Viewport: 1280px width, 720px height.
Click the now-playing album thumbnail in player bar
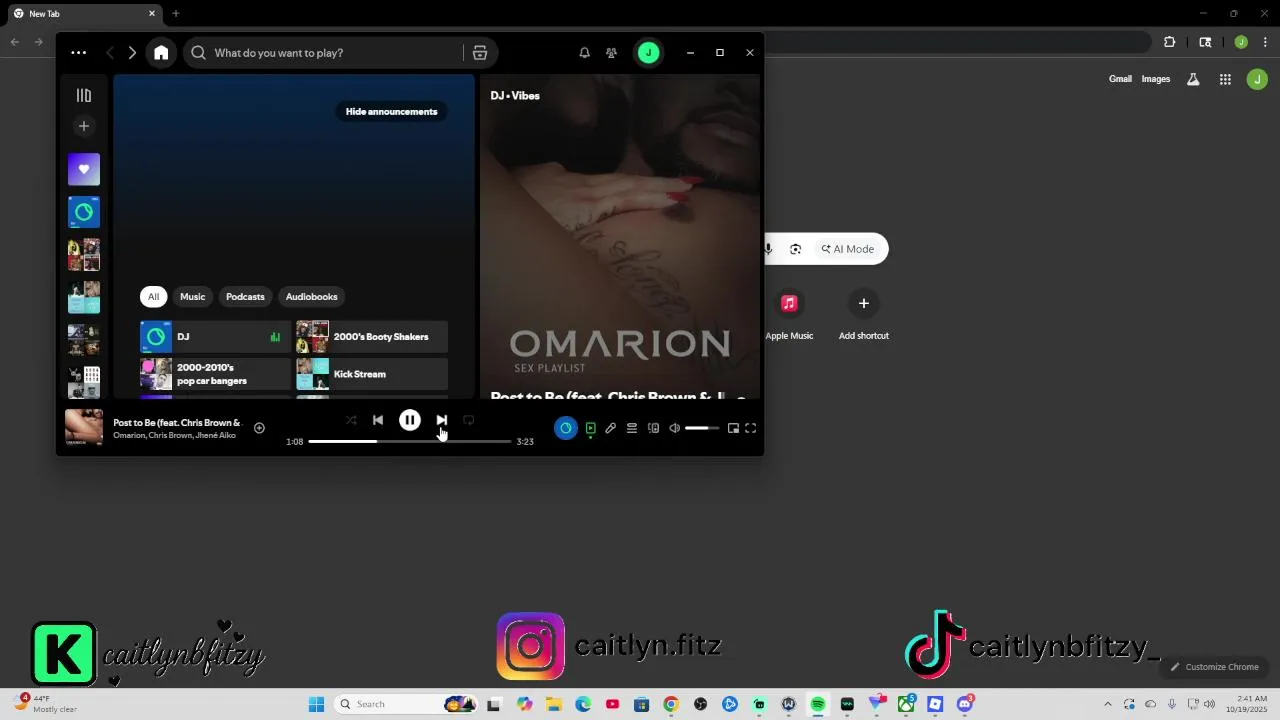[x=84, y=427]
